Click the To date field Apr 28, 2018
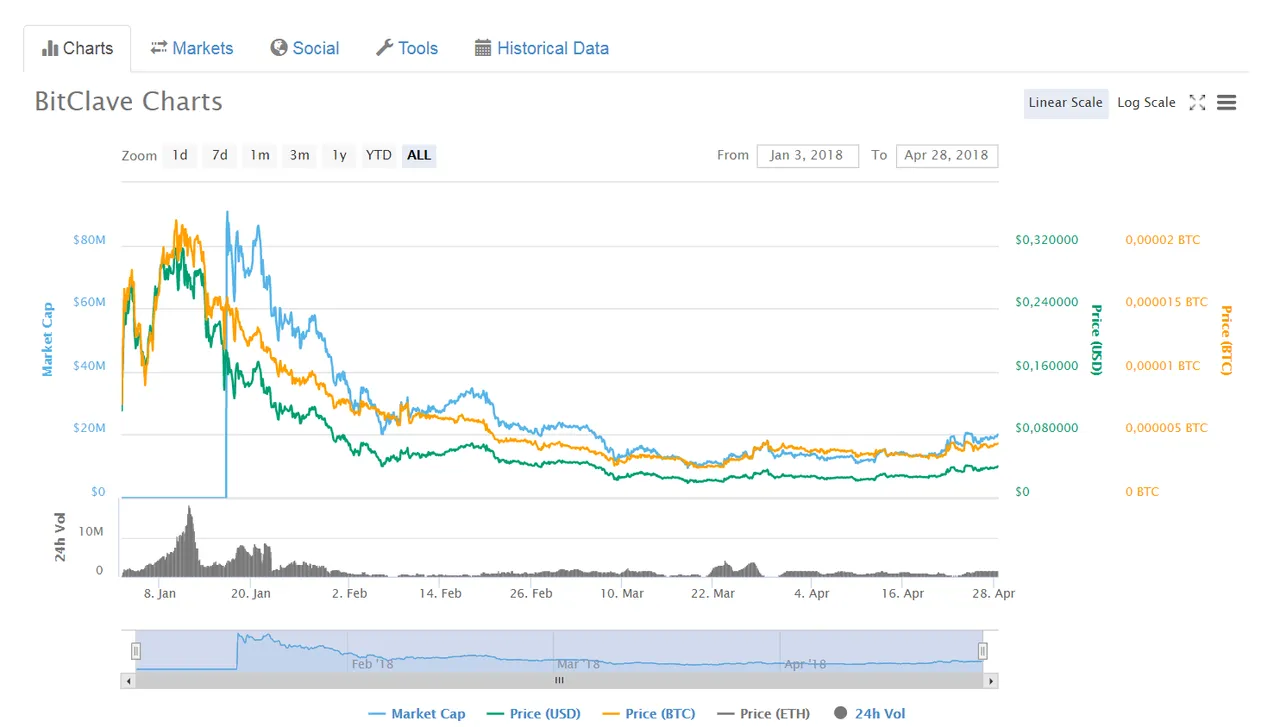Screen dimensions: 1280x727 [x=946, y=155]
